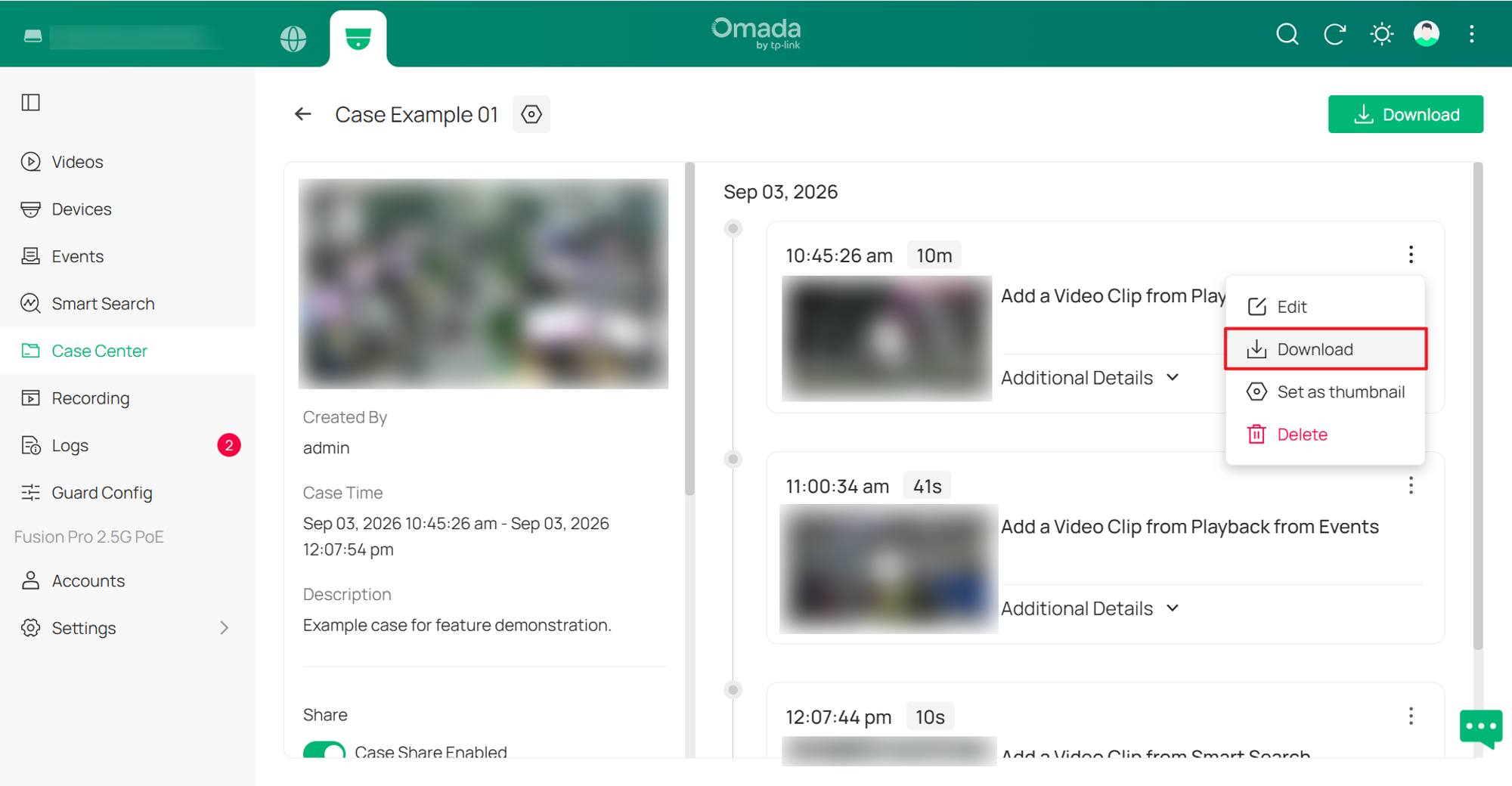Image resolution: width=1512 pixels, height=786 pixels.
Task: Expand Additional Details for 11:00:34 am clip
Action: [x=1090, y=608]
